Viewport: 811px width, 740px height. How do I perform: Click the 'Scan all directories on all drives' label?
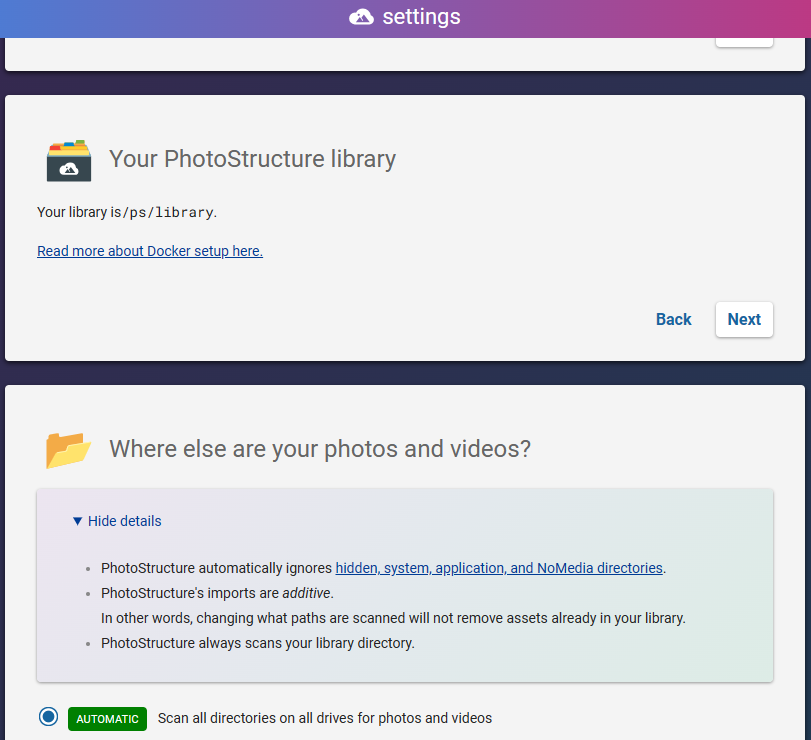click(x=325, y=718)
